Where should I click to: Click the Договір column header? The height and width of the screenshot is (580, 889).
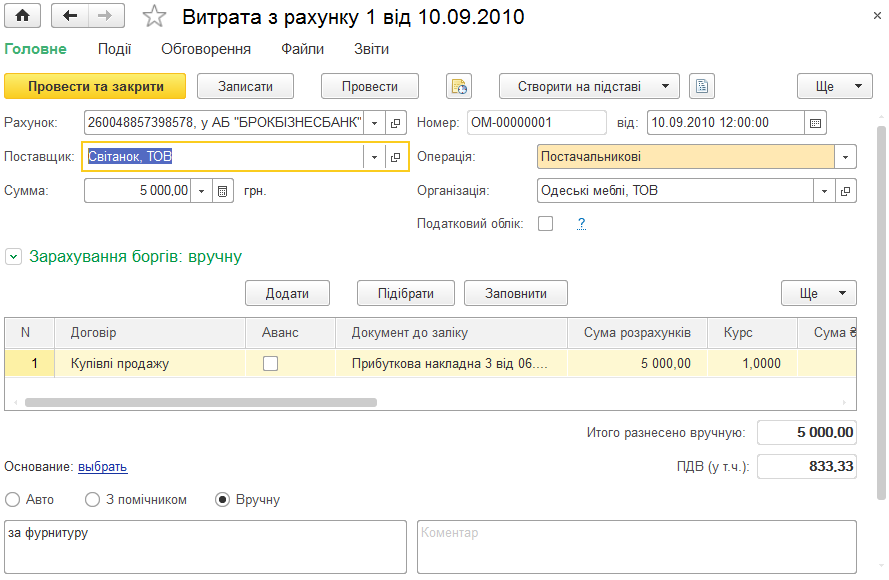pos(150,333)
